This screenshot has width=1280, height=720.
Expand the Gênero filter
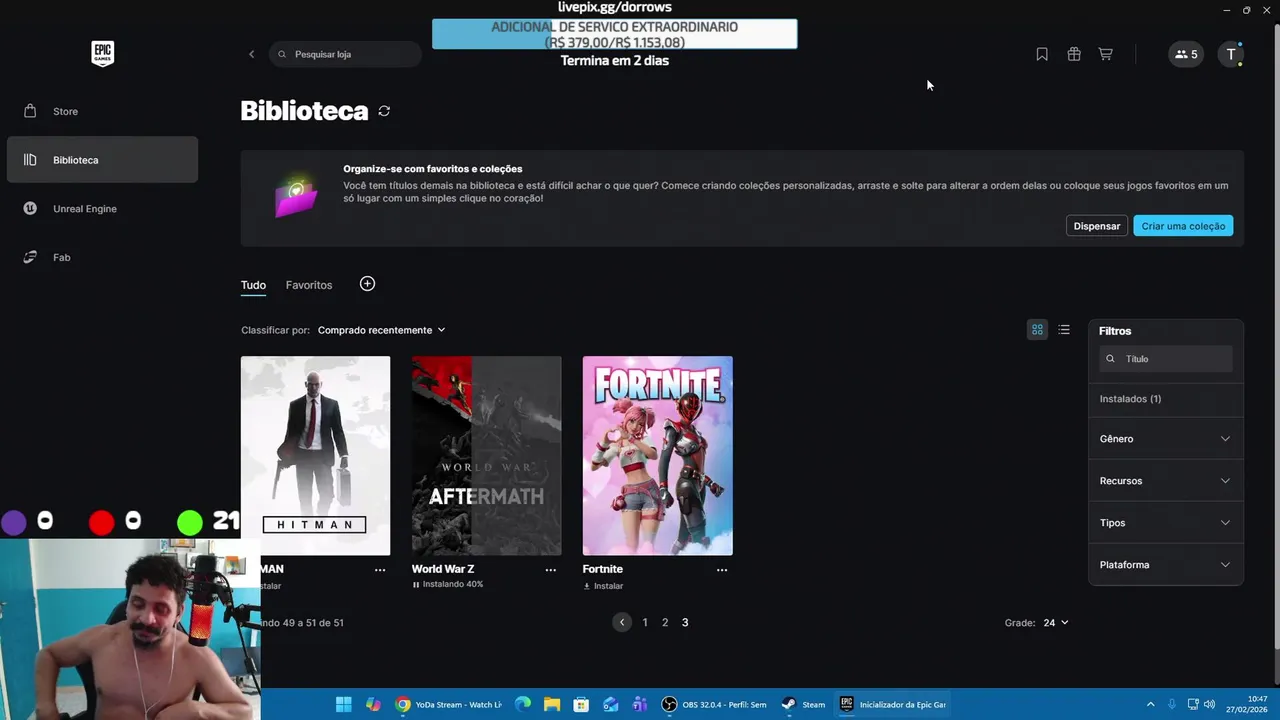click(x=1165, y=439)
